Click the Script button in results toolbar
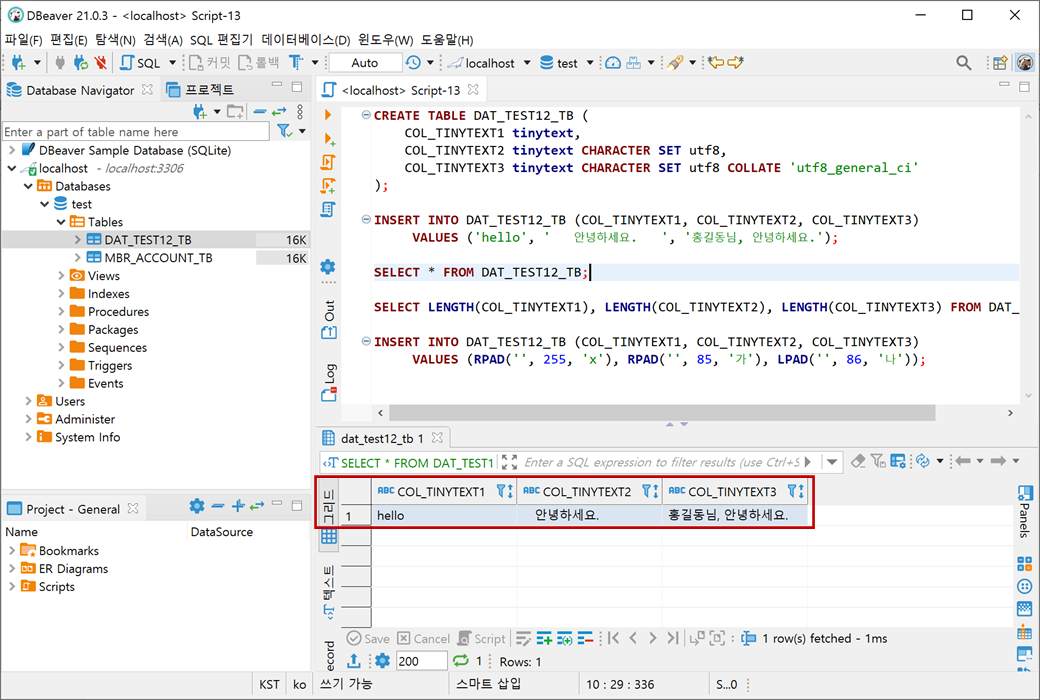Image resolution: width=1040 pixels, height=700 pixels. pos(482,638)
